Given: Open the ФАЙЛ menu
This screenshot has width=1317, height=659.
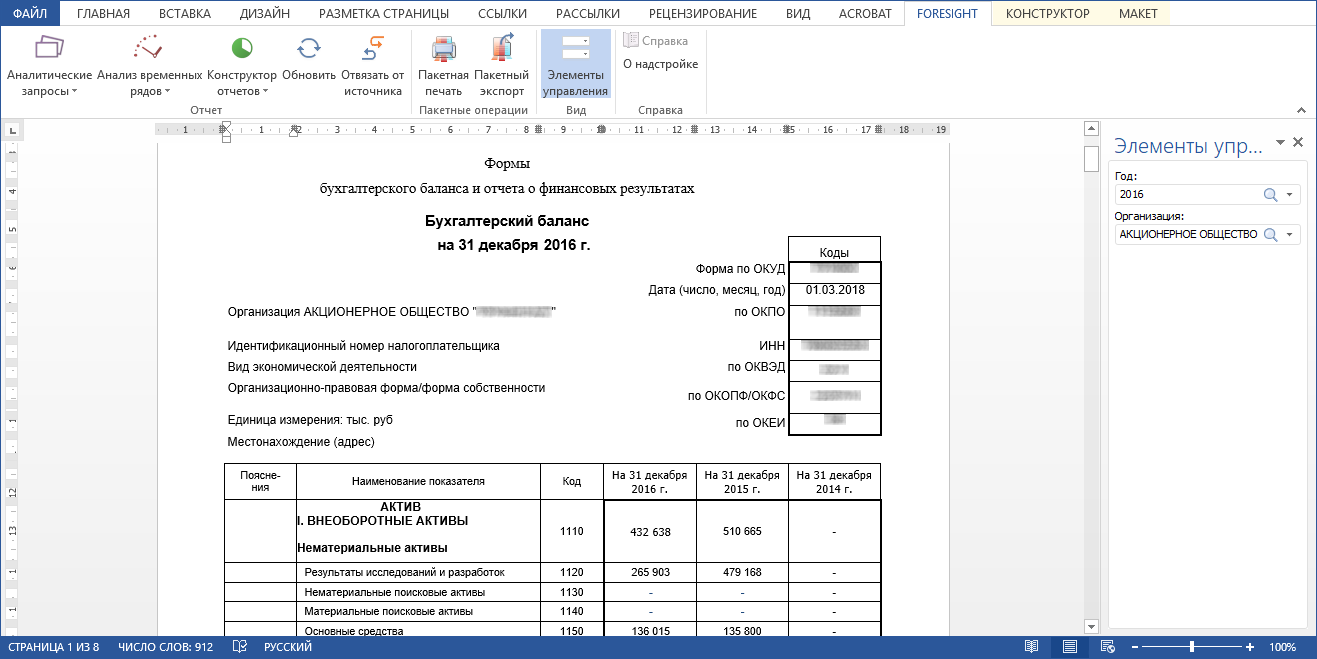Looking at the screenshot, I should [x=29, y=14].
